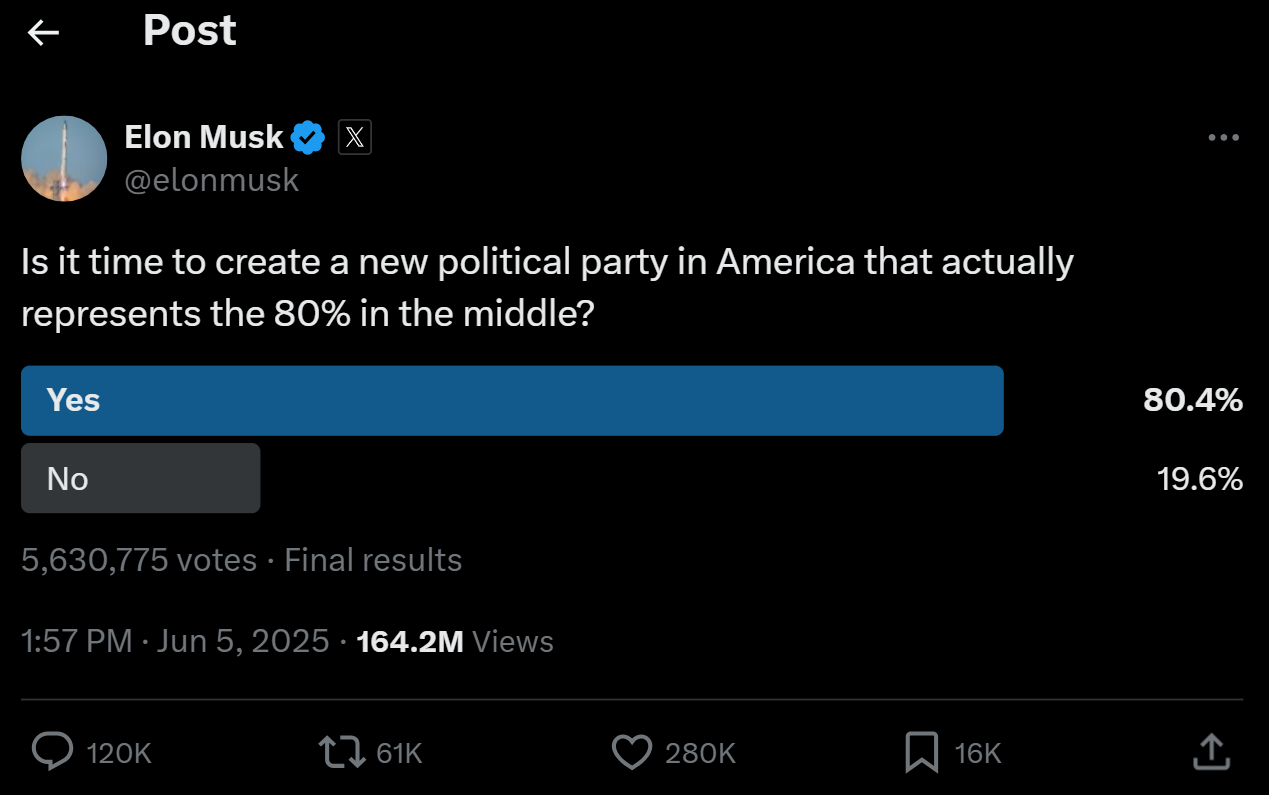
Task: Click the repost arrows icon
Action: coord(341,752)
